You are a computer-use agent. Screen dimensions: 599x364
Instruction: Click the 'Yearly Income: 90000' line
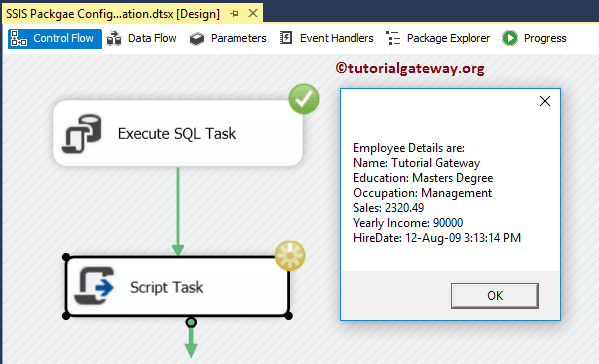tap(408, 223)
